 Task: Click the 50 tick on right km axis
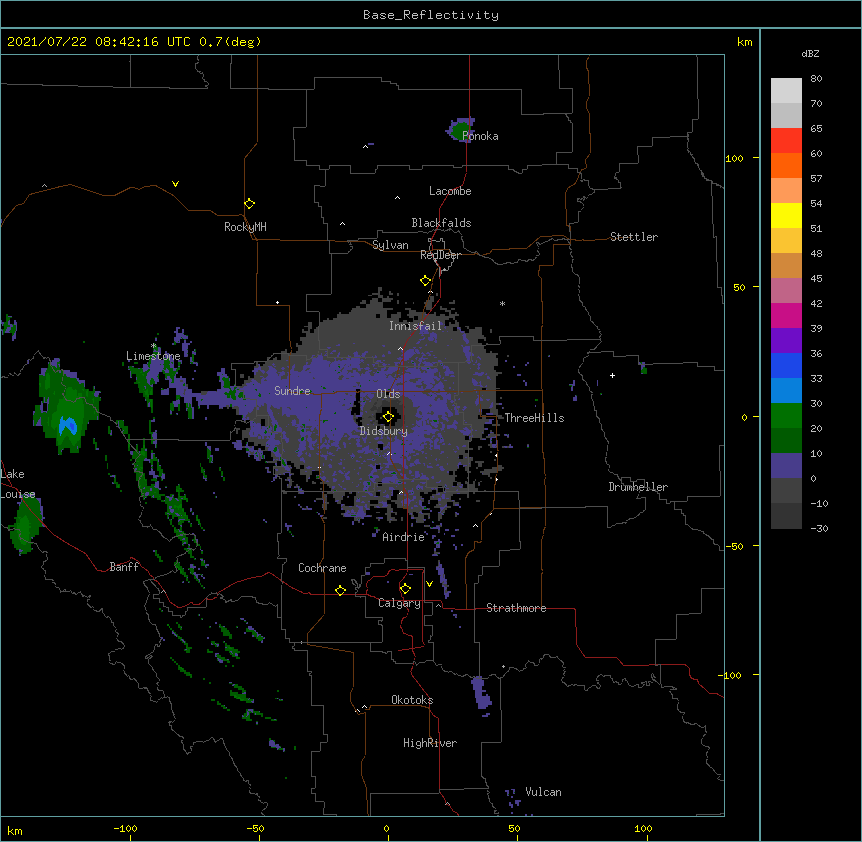(x=739, y=287)
